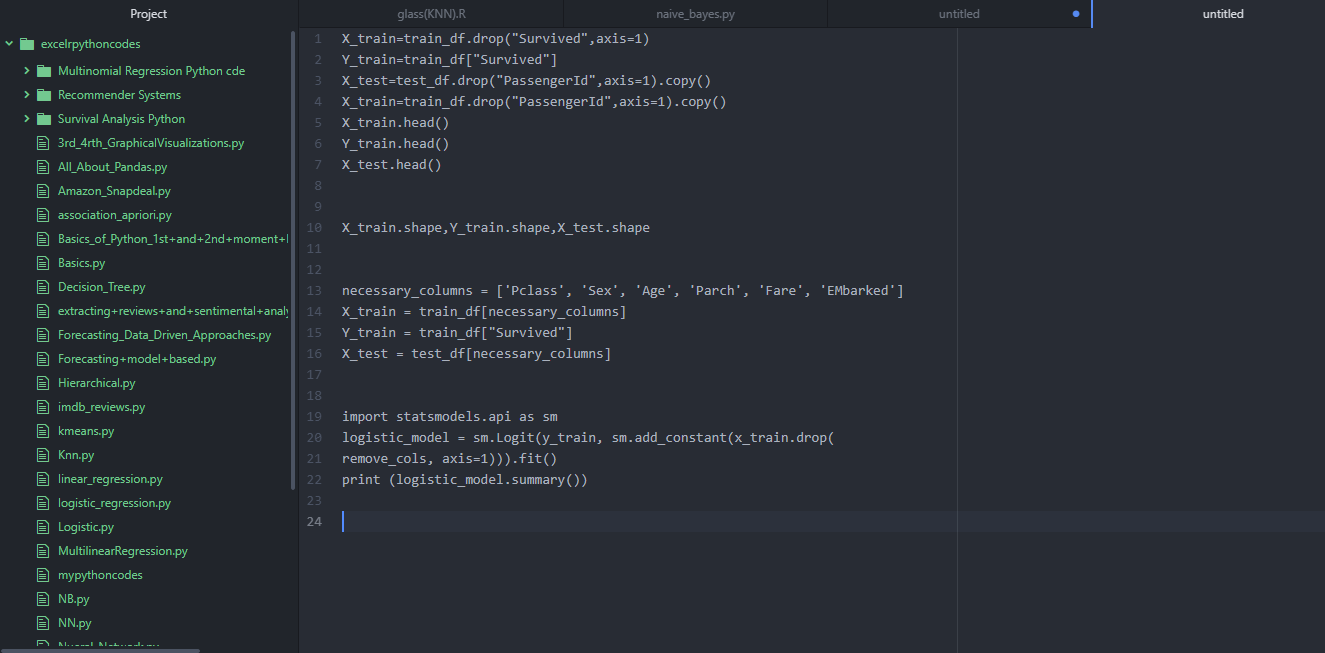The height and width of the screenshot is (653, 1325).
Task: Expand the Multinomial Regression Python cde folder
Action: [x=27, y=71]
